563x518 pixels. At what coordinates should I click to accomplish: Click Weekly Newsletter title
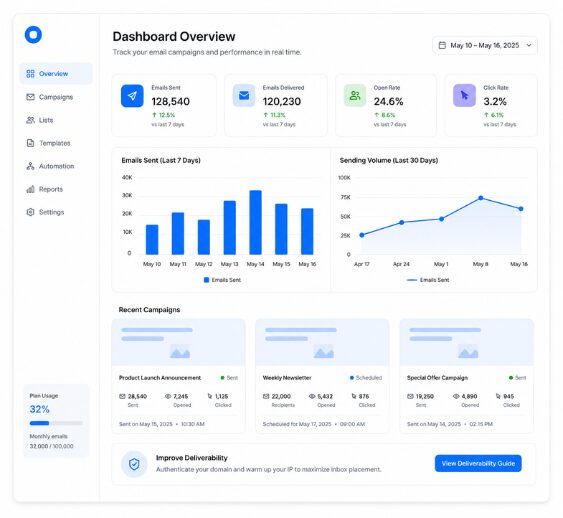[x=287, y=378]
